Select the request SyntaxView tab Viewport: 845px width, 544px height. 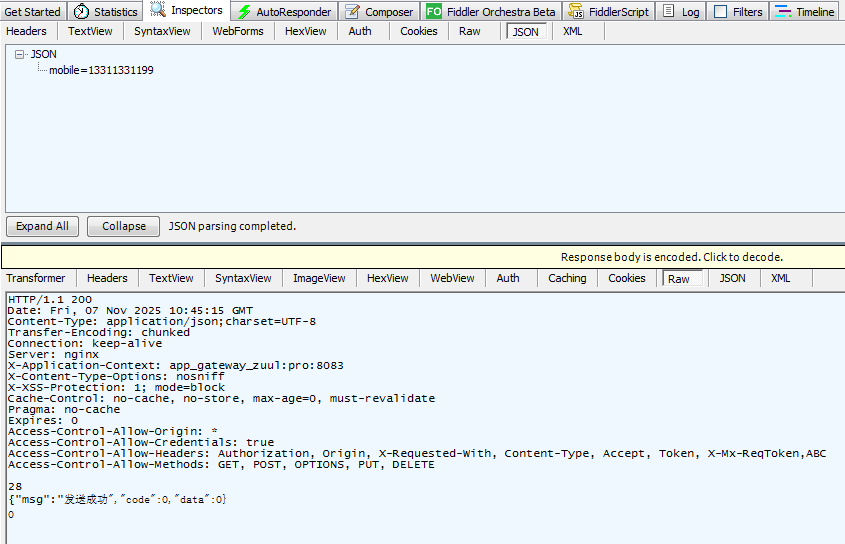[162, 31]
